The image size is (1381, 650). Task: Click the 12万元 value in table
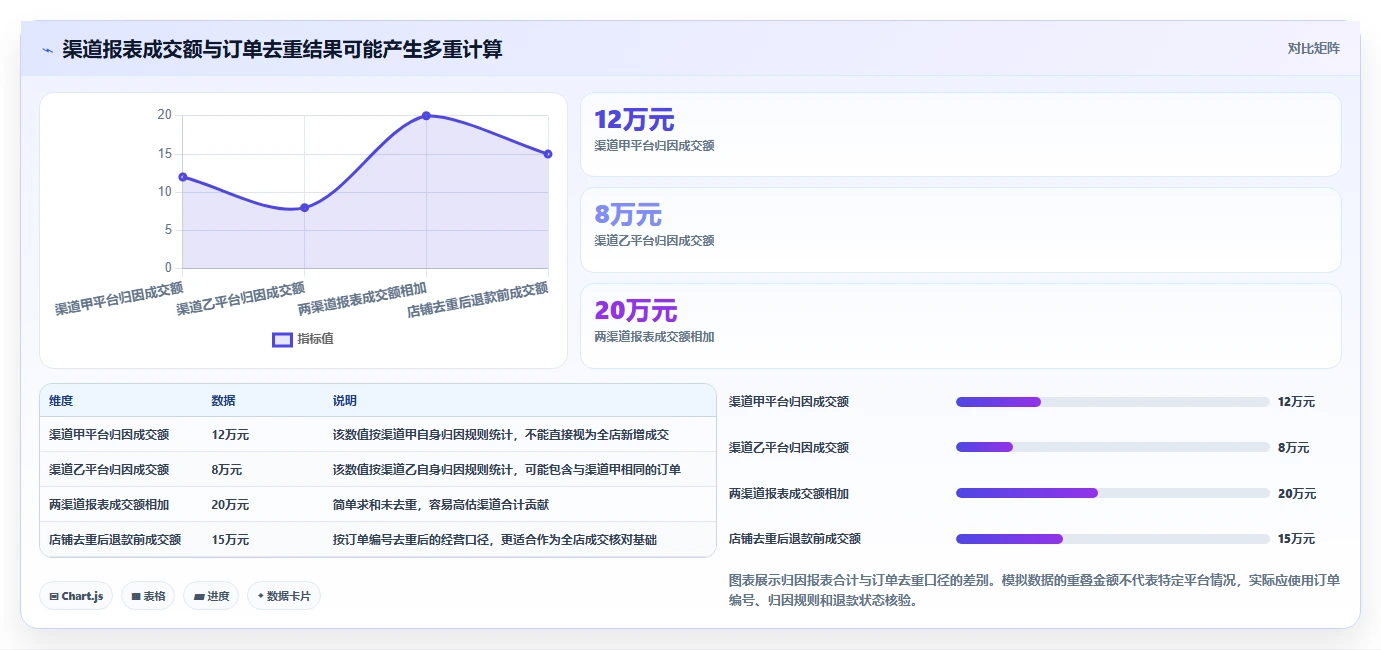tap(230, 435)
